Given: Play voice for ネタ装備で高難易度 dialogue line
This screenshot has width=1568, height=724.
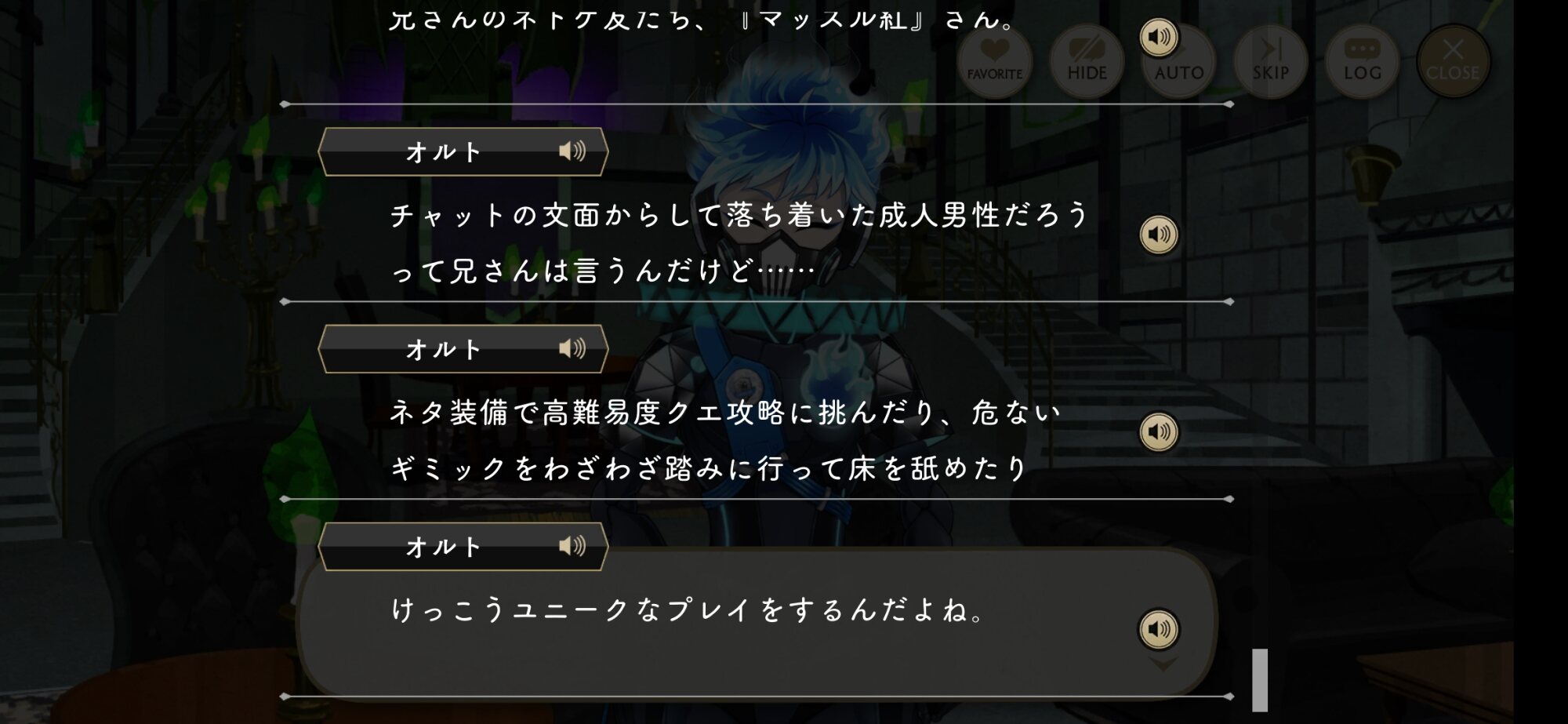Looking at the screenshot, I should pos(1159,432).
